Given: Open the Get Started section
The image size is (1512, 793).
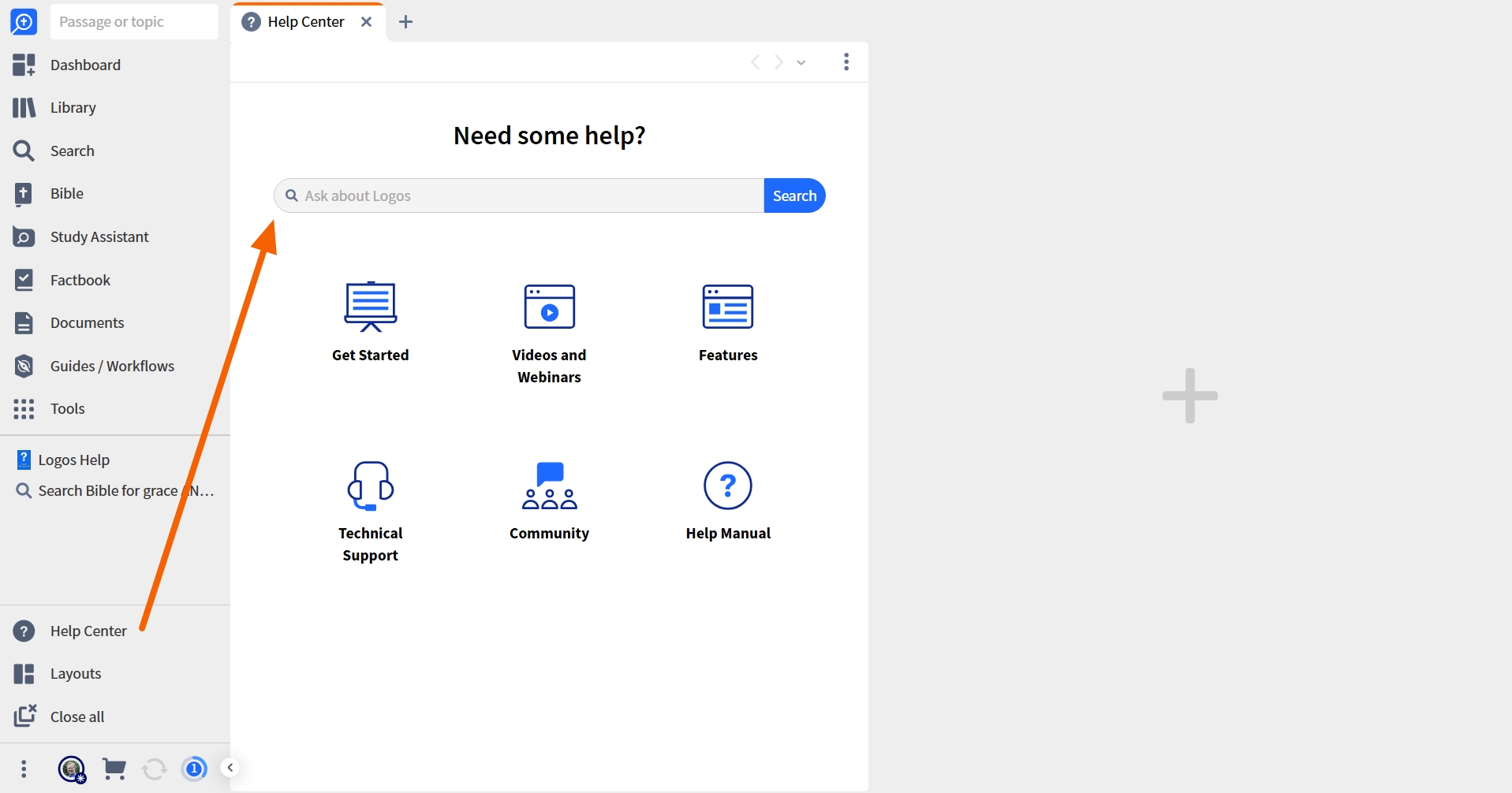Looking at the screenshot, I should 371,322.
